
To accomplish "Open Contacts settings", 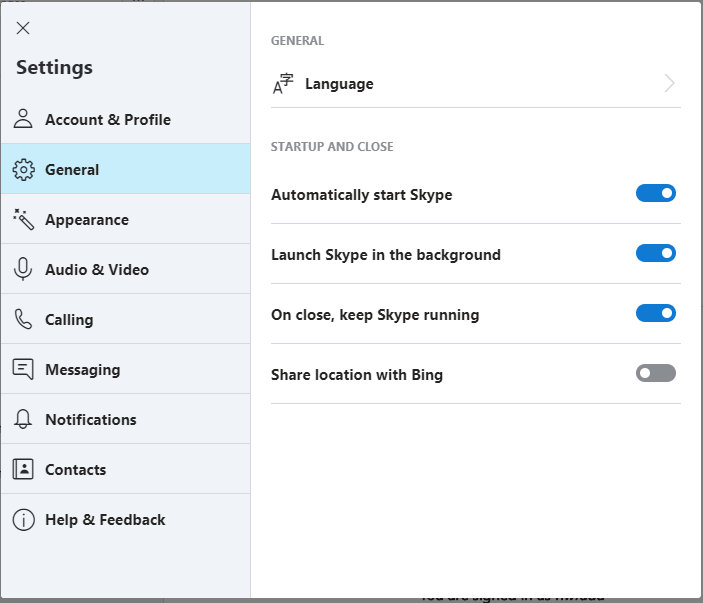I will 126,469.
